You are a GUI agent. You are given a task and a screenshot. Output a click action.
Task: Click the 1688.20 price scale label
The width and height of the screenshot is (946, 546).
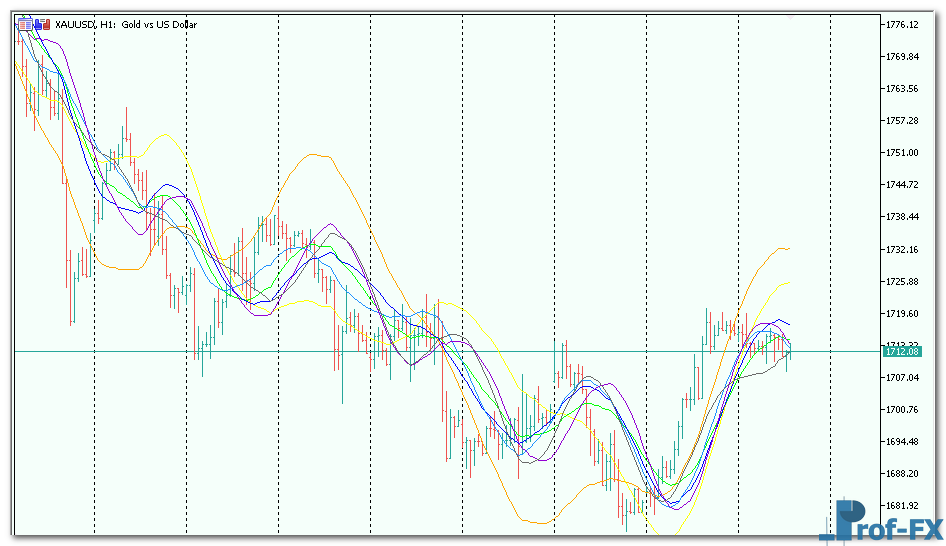[x=901, y=474]
